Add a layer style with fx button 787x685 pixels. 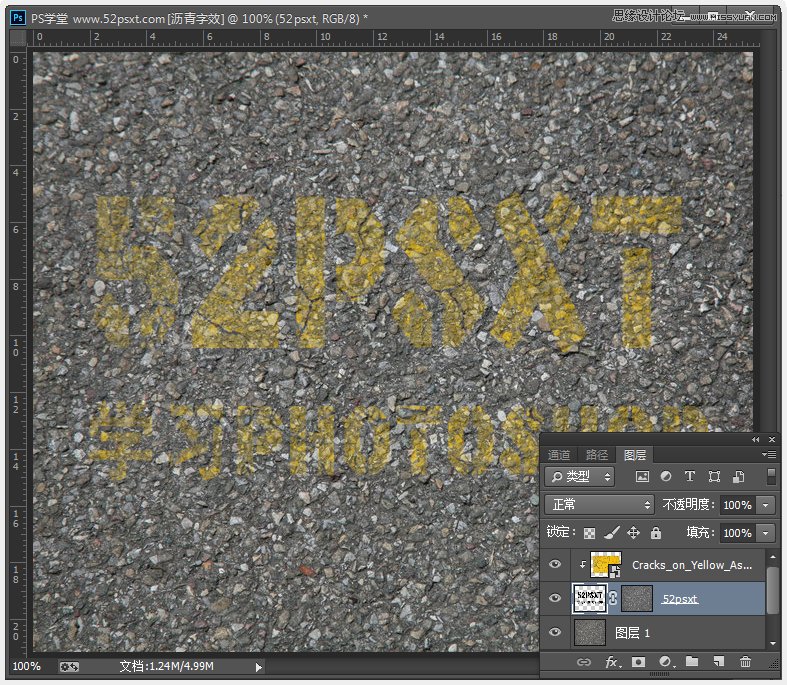pos(612,662)
